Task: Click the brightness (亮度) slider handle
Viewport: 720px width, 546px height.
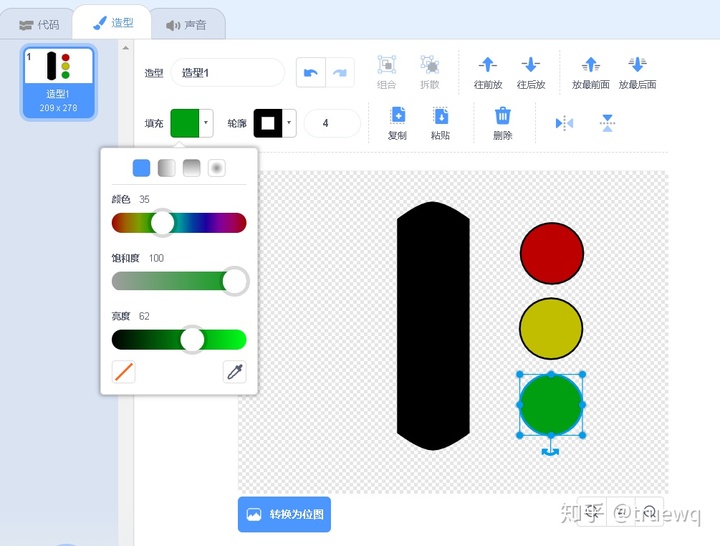Action: point(192,340)
